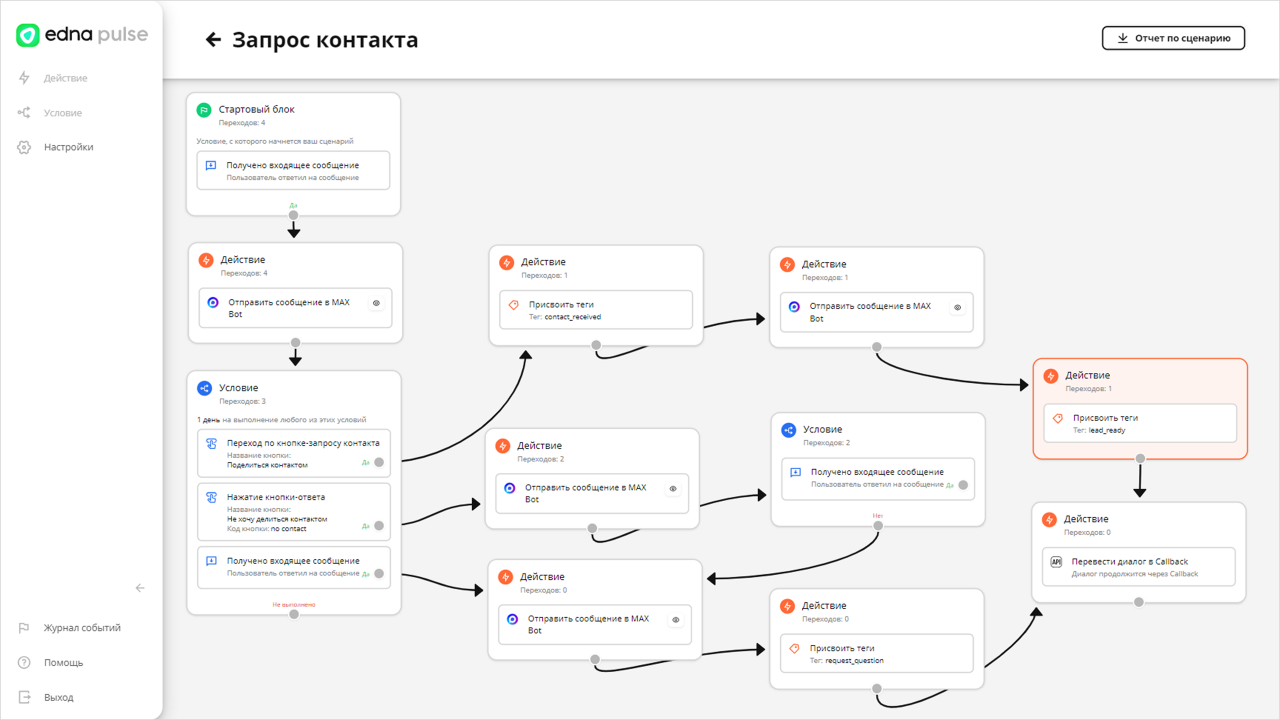Click the API icon in Перевести диалог в Callback
The height and width of the screenshot is (720, 1280).
(x=1056, y=562)
